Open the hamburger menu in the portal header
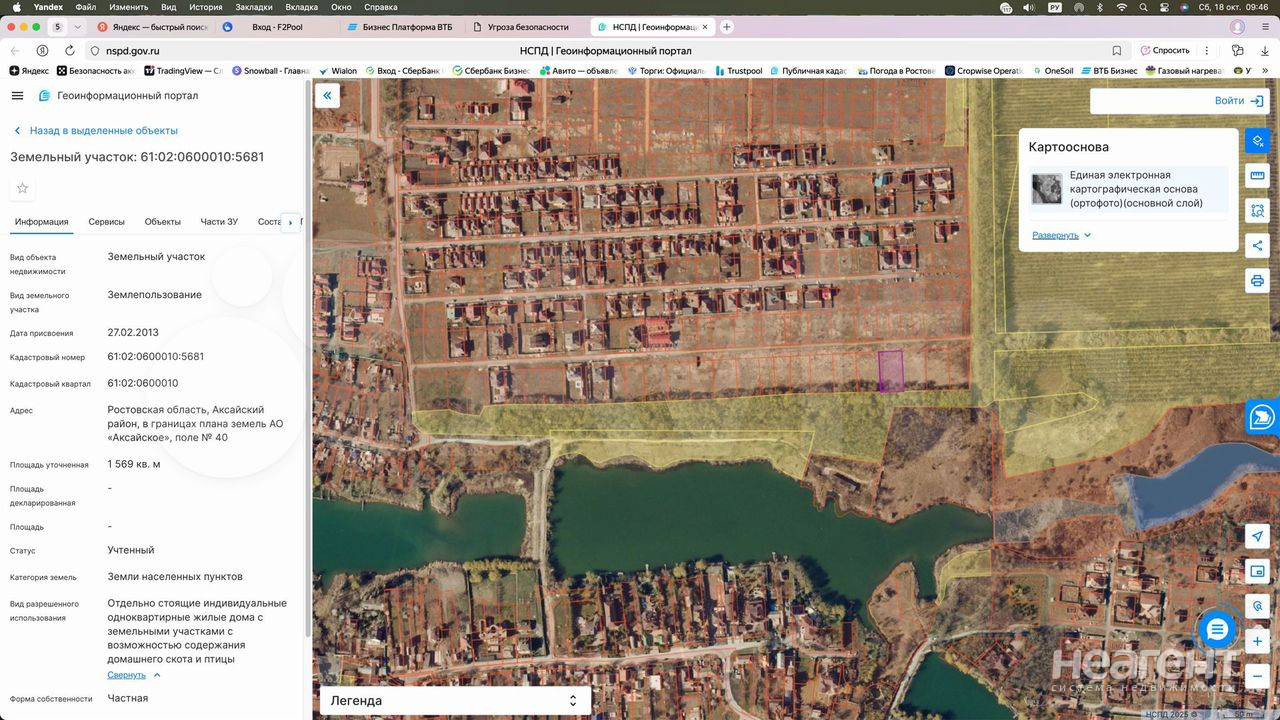1280x720 pixels. tap(17, 96)
